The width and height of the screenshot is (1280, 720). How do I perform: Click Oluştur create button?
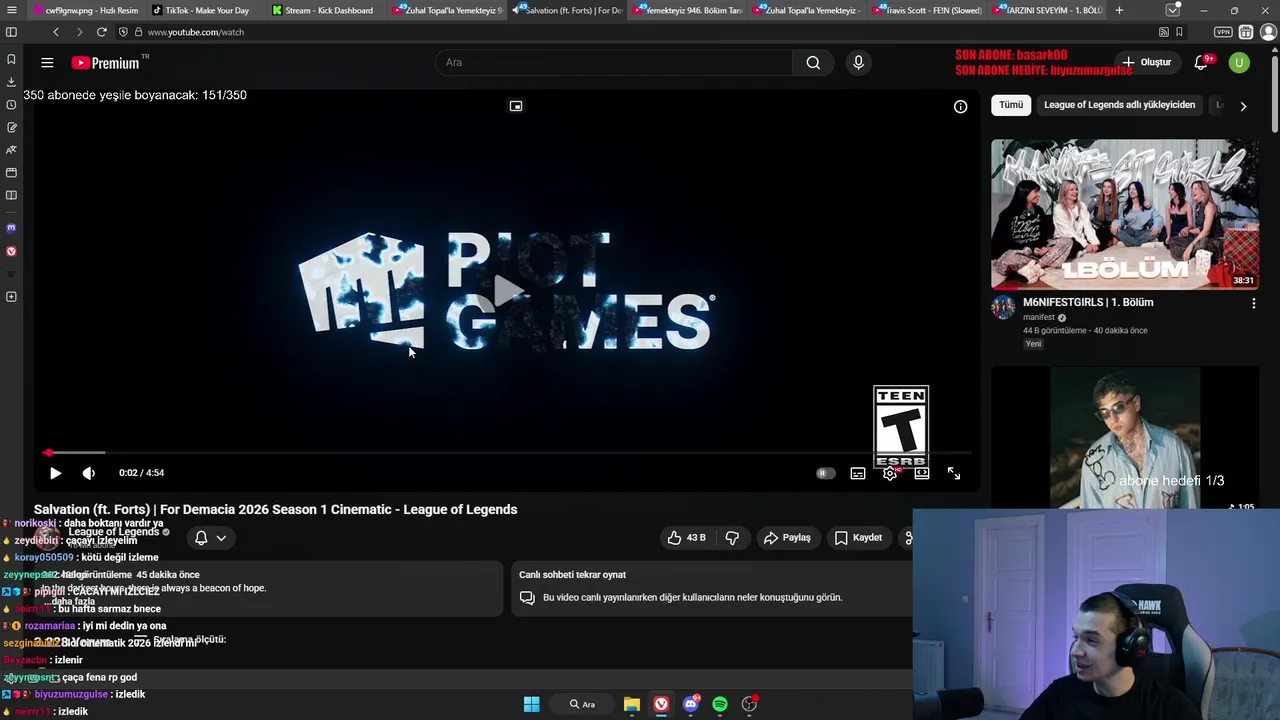[x=1146, y=62]
